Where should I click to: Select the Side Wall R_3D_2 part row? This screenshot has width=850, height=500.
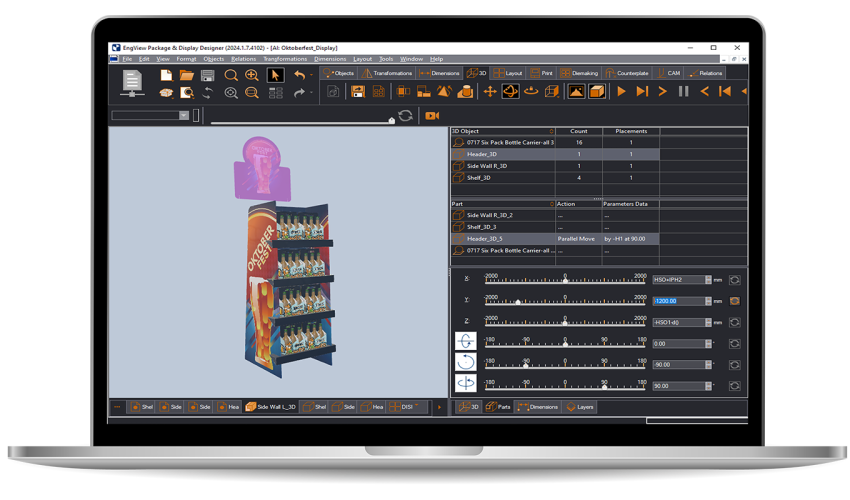(555, 215)
